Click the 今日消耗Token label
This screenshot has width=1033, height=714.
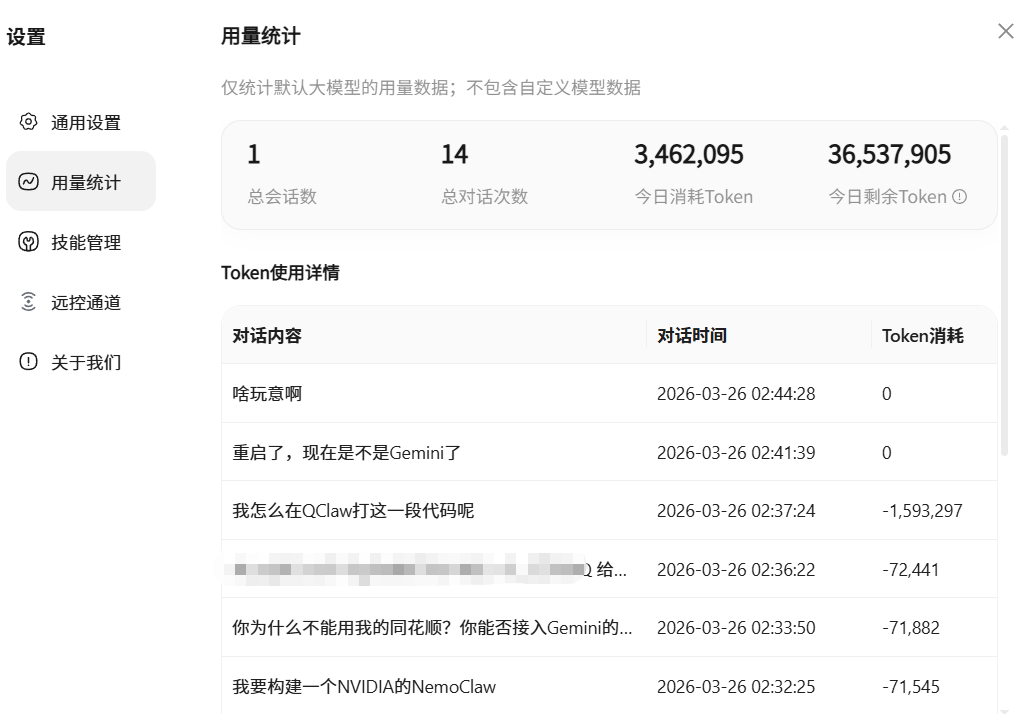694,196
